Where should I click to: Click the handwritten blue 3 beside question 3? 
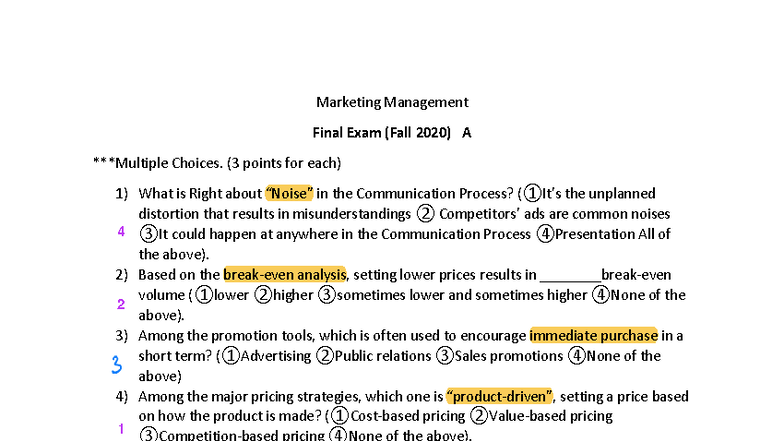point(117,365)
